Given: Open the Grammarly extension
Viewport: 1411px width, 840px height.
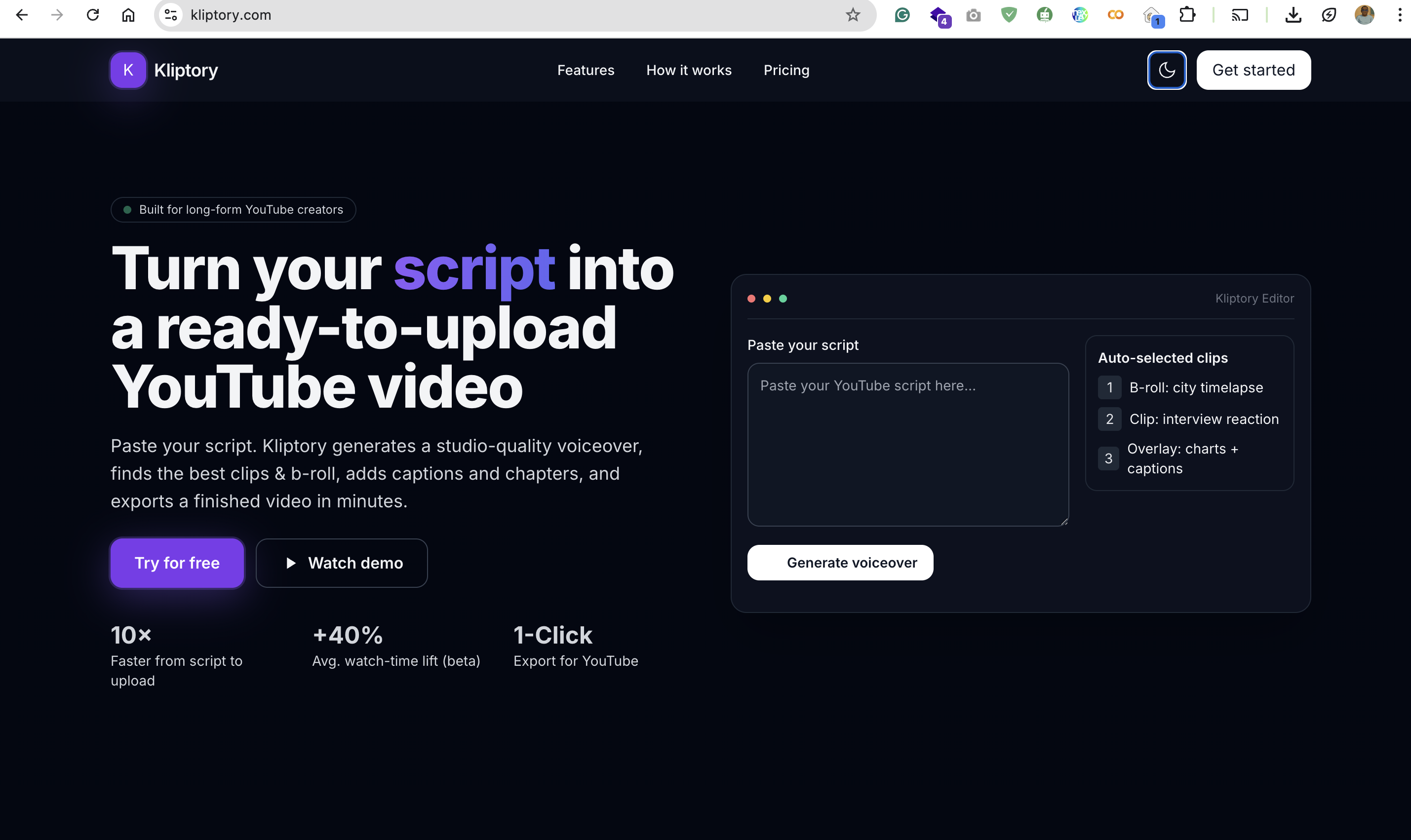Looking at the screenshot, I should pyautogui.click(x=901, y=15).
